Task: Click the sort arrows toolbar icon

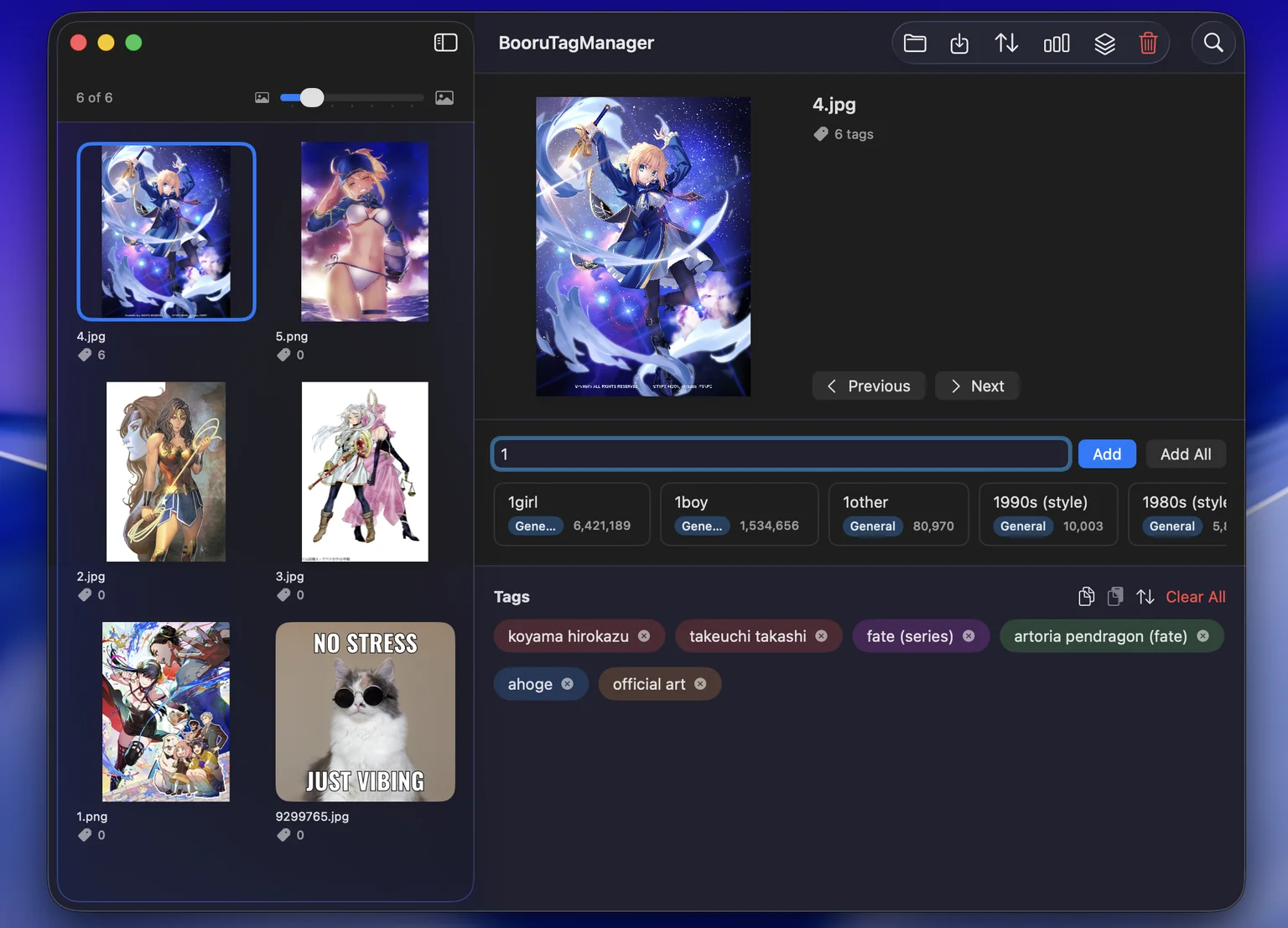Action: point(1006,43)
